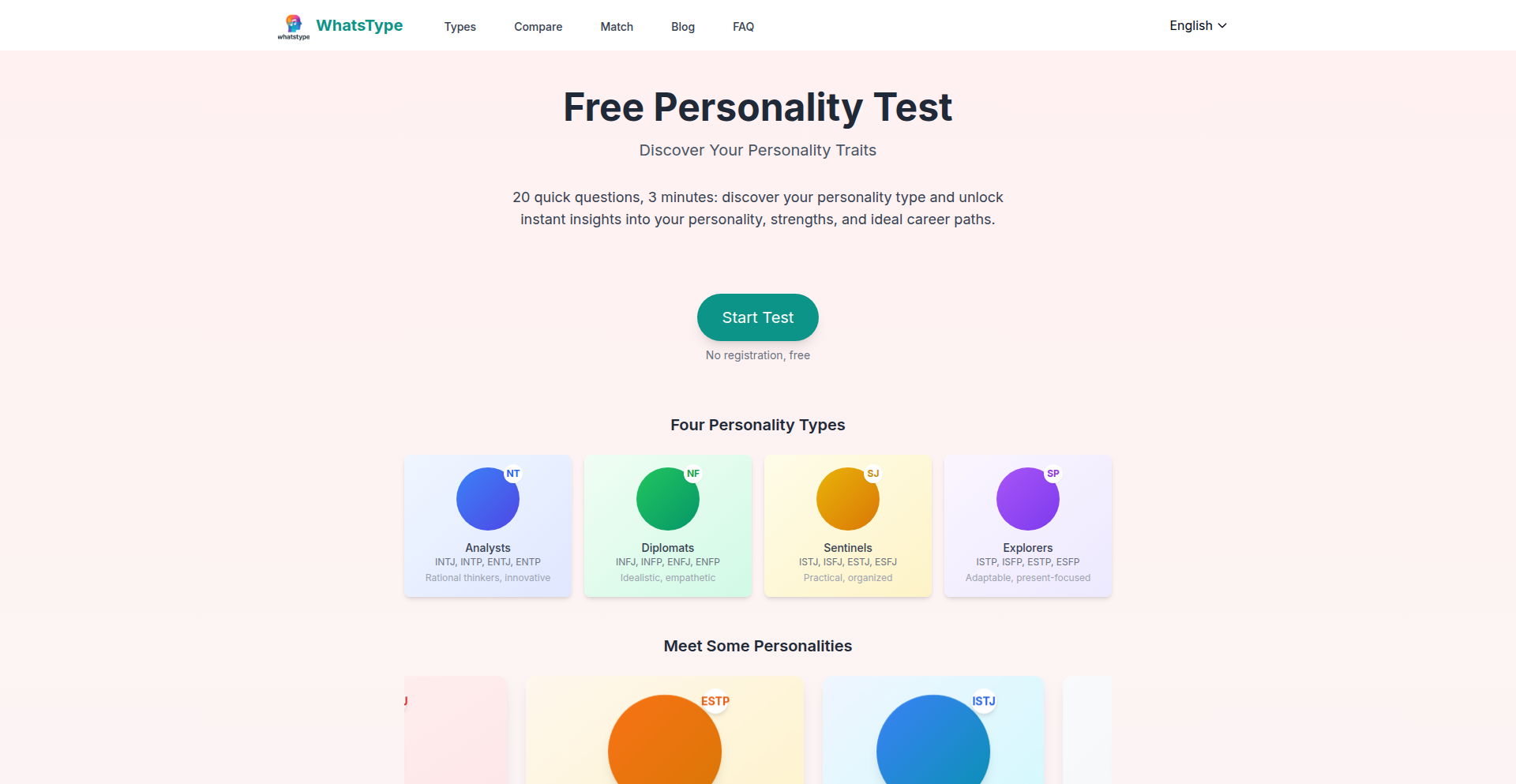Screen dimensions: 1516x784
Task: Click the Start Test button
Action: (x=757, y=317)
